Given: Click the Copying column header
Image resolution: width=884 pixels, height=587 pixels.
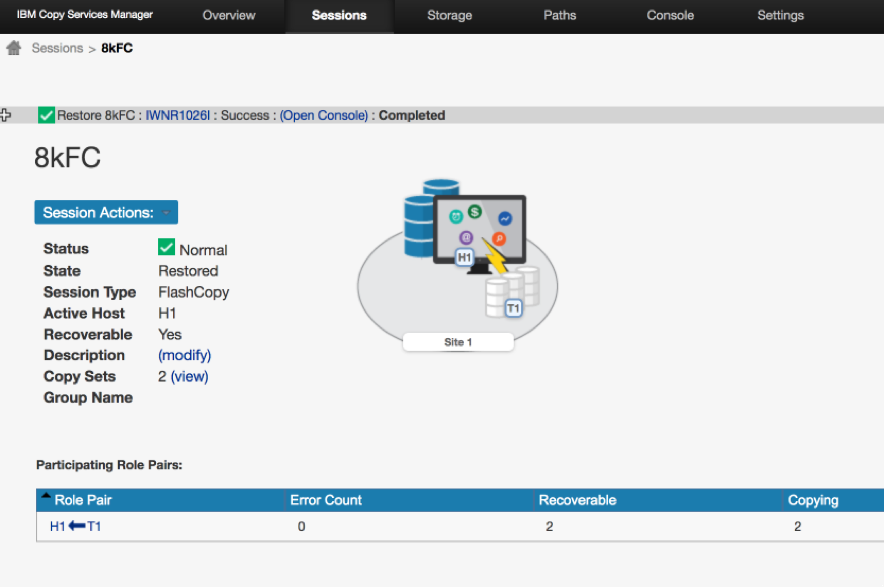Looking at the screenshot, I should 813,500.
